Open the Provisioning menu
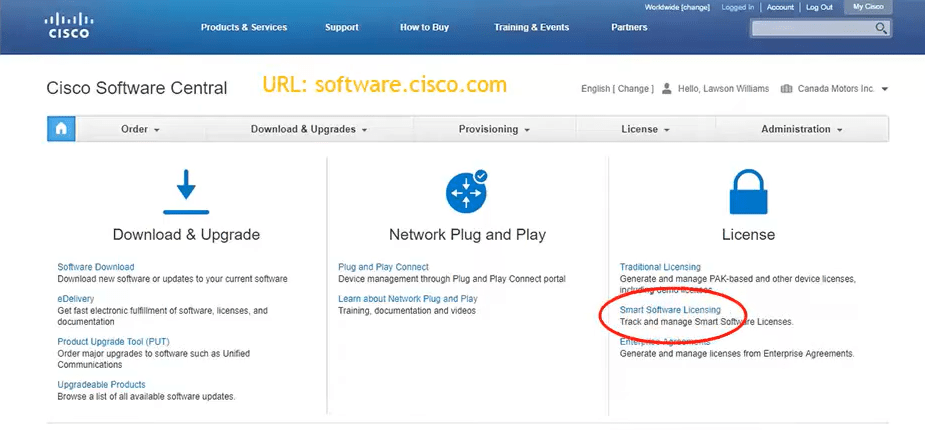The image size is (925, 430). coord(495,129)
